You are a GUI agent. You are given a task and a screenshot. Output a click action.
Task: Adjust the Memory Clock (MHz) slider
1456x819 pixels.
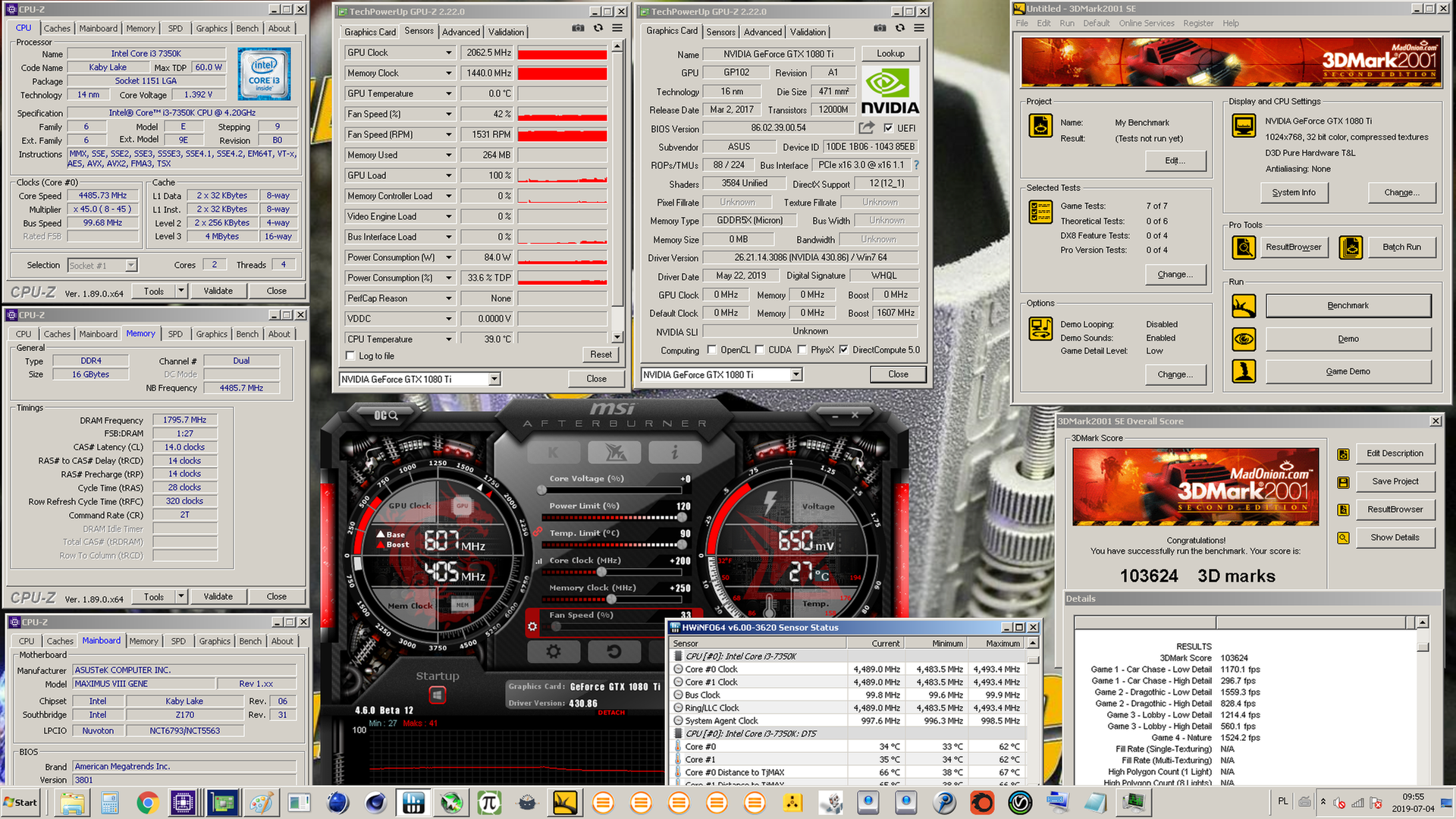pyautogui.click(x=611, y=599)
